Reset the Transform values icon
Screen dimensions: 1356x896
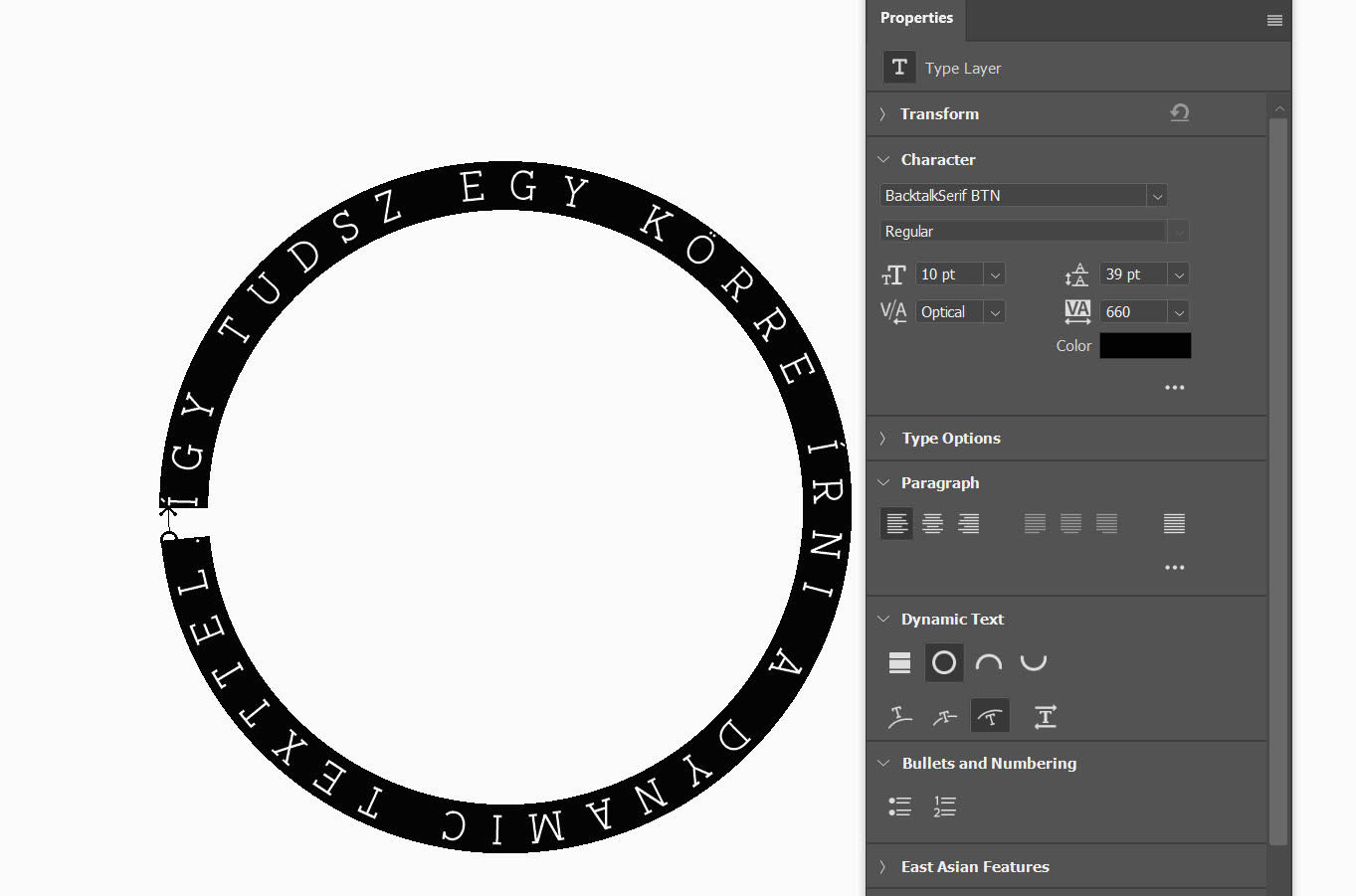pos(1179,113)
